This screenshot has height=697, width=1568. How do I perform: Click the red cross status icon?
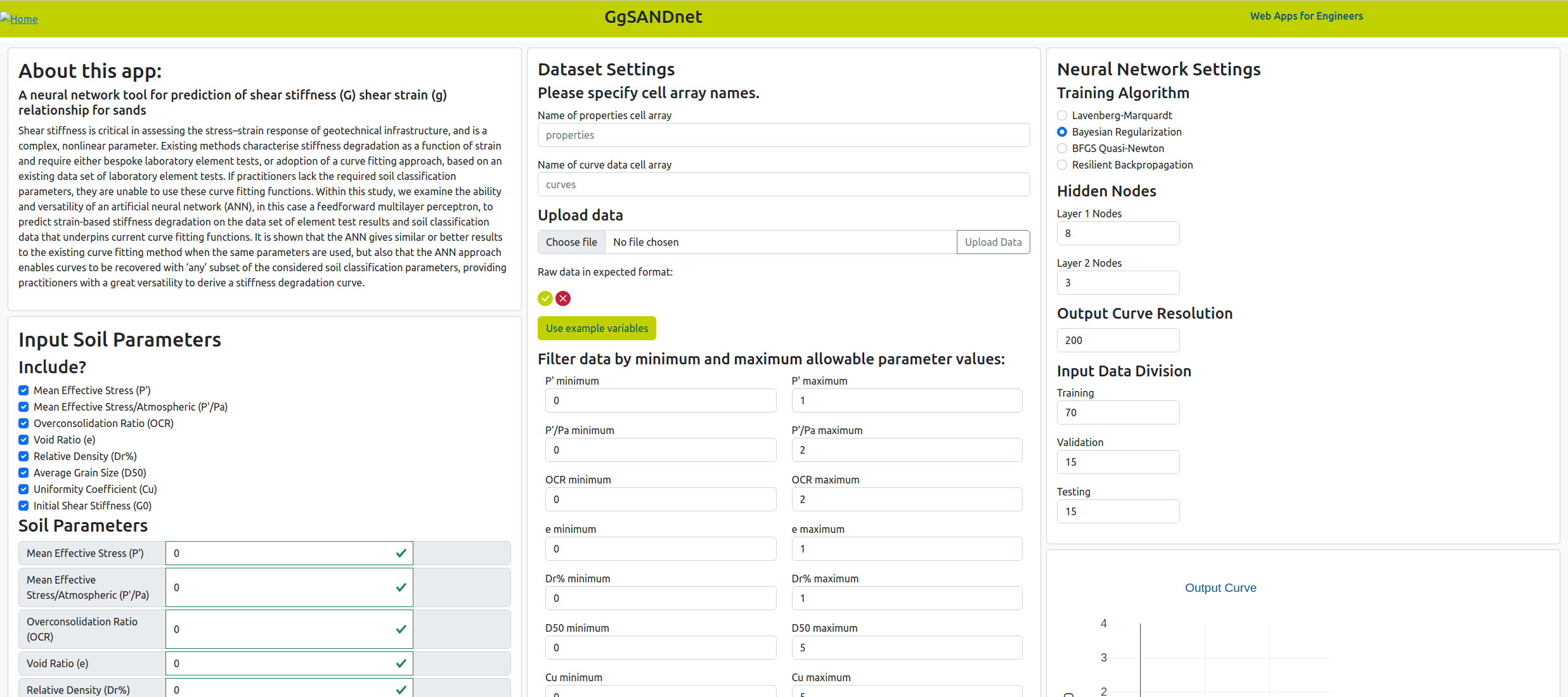(563, 298)
